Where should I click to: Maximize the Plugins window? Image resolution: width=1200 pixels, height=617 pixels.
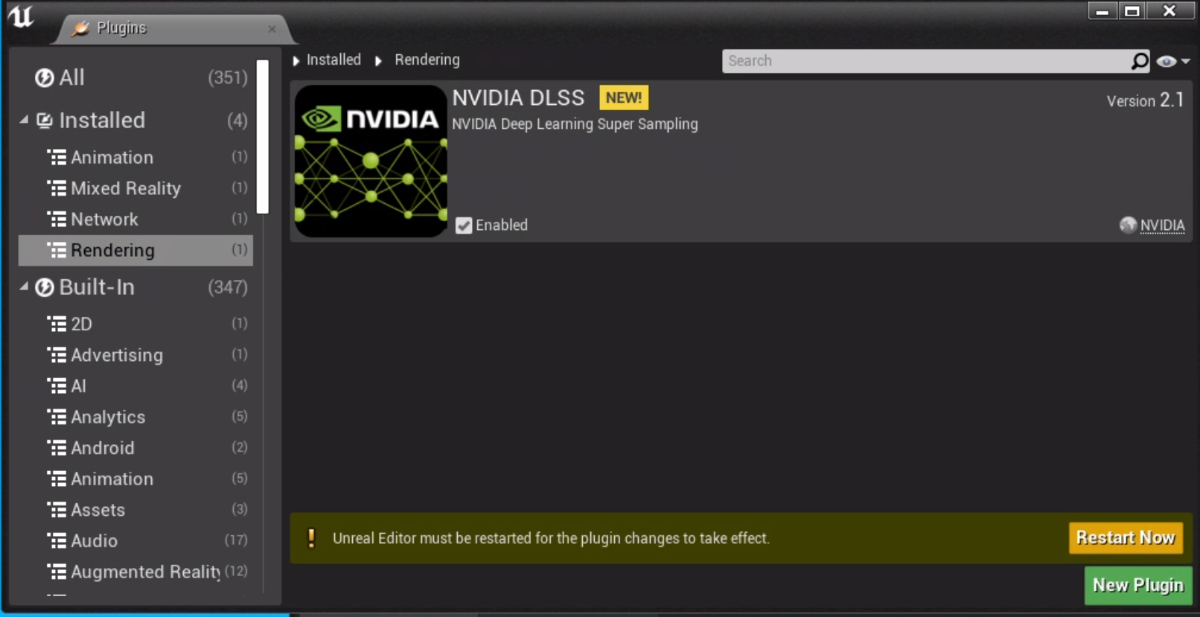(1132, 11)
